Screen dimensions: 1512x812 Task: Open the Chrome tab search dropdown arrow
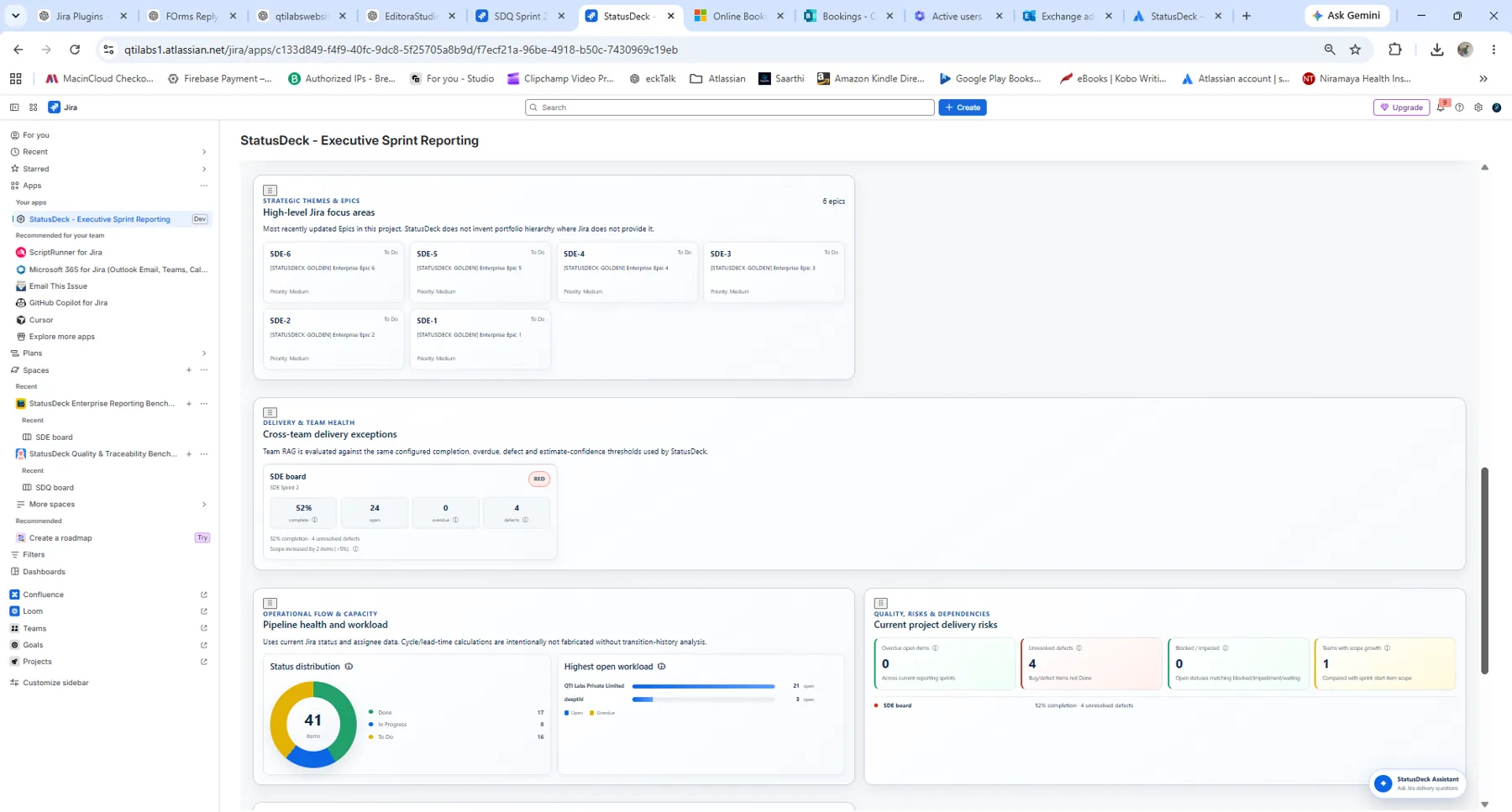pos(15,16)
